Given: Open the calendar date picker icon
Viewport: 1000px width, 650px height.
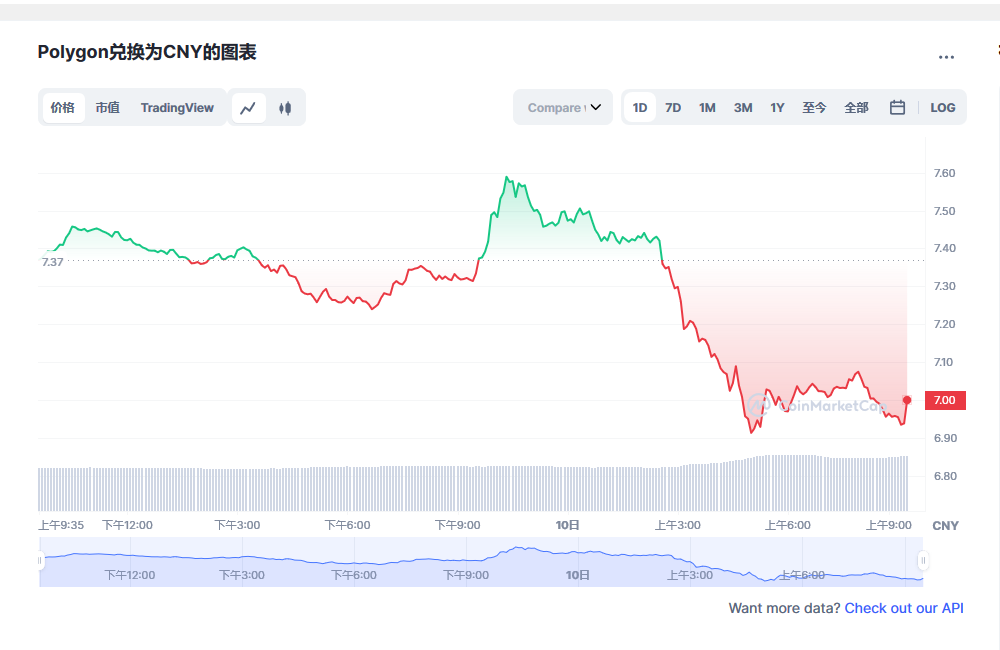Looking at the screenshot, I should (897, 108).
